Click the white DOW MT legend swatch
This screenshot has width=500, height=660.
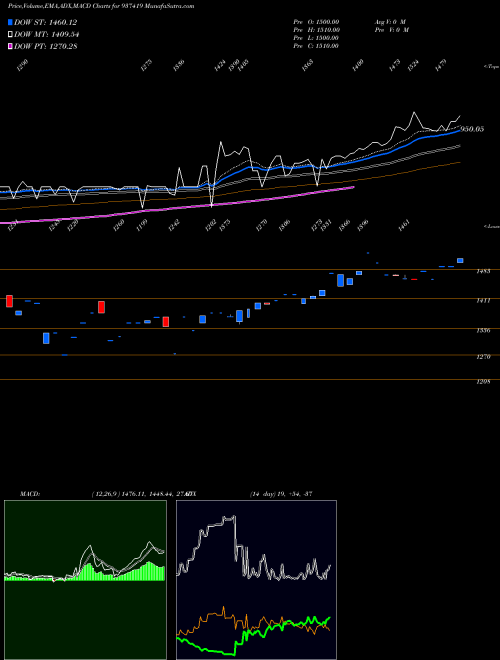click(10, 35)
